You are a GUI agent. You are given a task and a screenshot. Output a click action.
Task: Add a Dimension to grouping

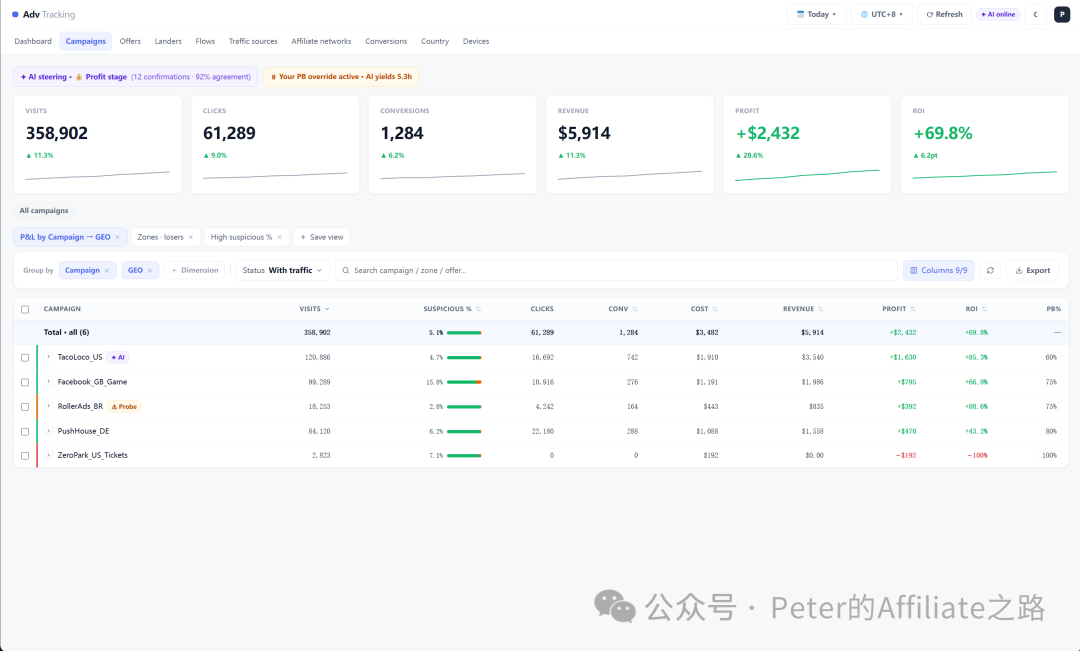click(195, 271)
